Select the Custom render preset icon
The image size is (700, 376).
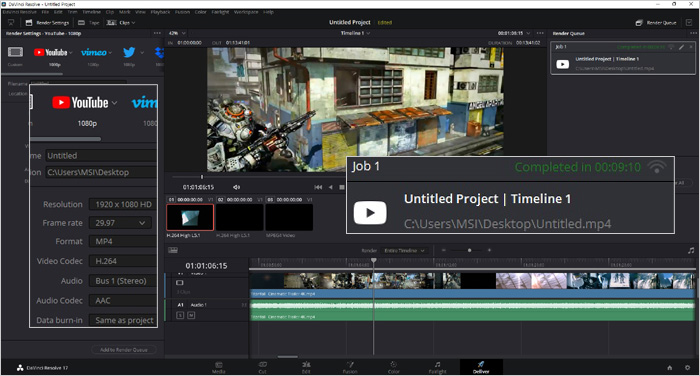pos(15,52)
